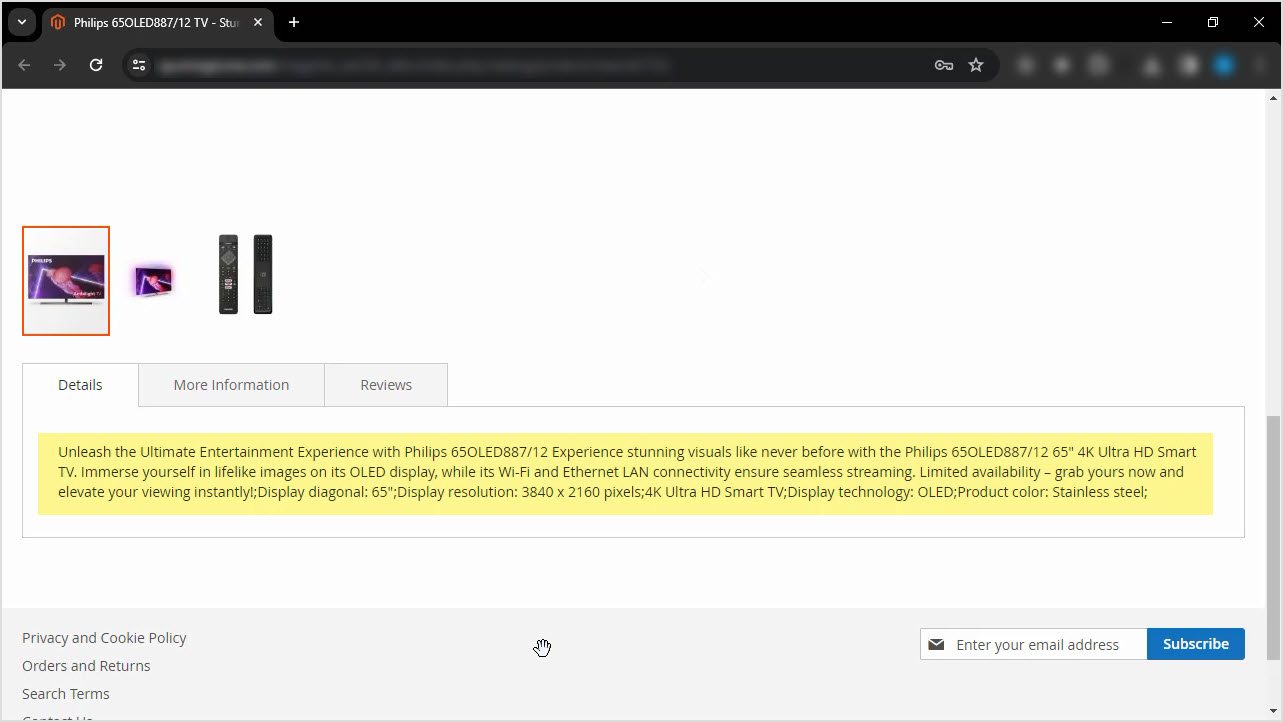Screen dimensions: 1283x722
Task: View the remote controls thumbnail image
Action: [x=246, y=275]
